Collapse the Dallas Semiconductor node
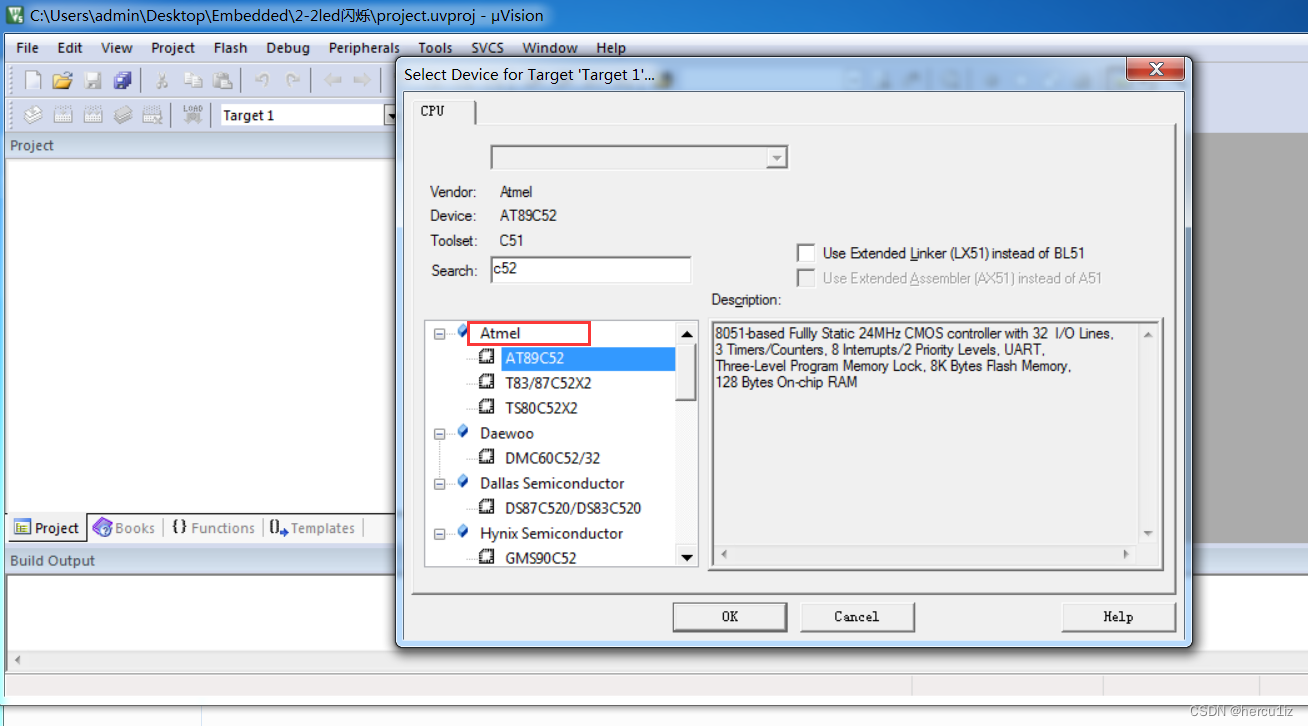Image resolution: width=1308 pixels, height=726 pixels. pos(439,484)
